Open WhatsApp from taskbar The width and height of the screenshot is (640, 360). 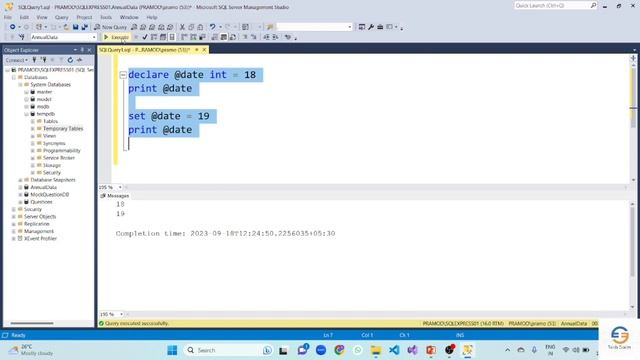click(x=358, y=350)
